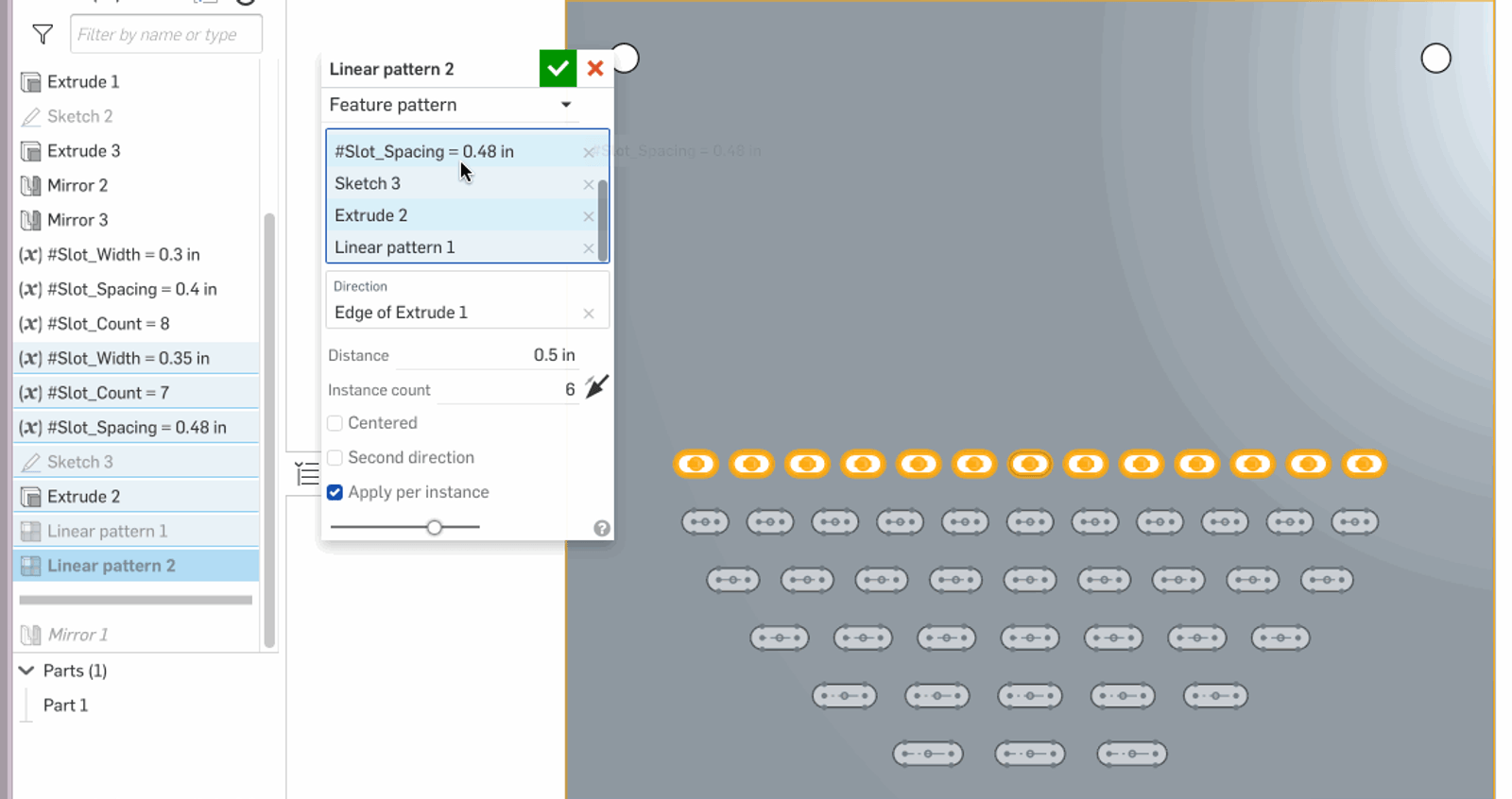Enable the Second direction checkbox

pyautogui.click(x=335, y=458)
